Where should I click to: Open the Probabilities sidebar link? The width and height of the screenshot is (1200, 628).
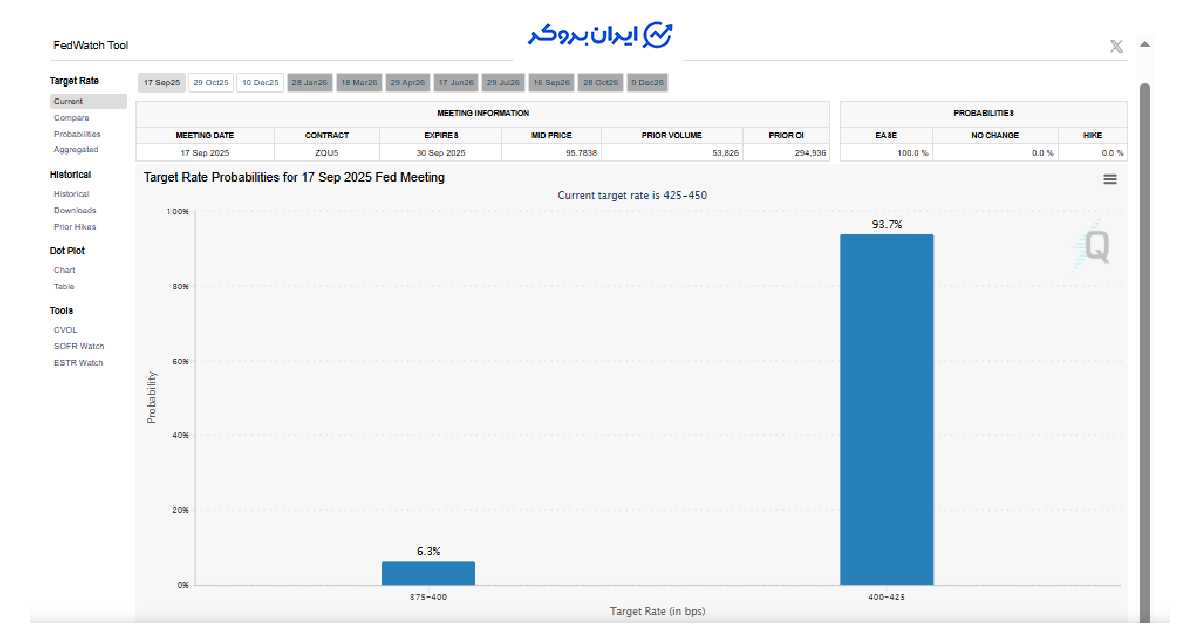(x=77, y=134)
